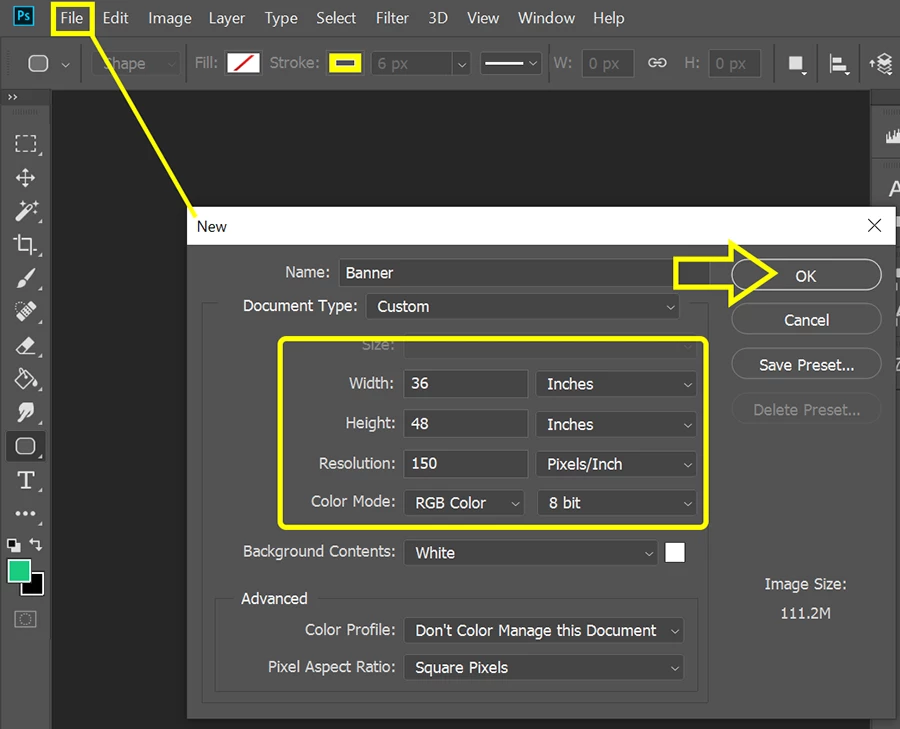This screenshot has height=729, width=900.
Task: Open the Type menu
Action: (x=281, y=18)
